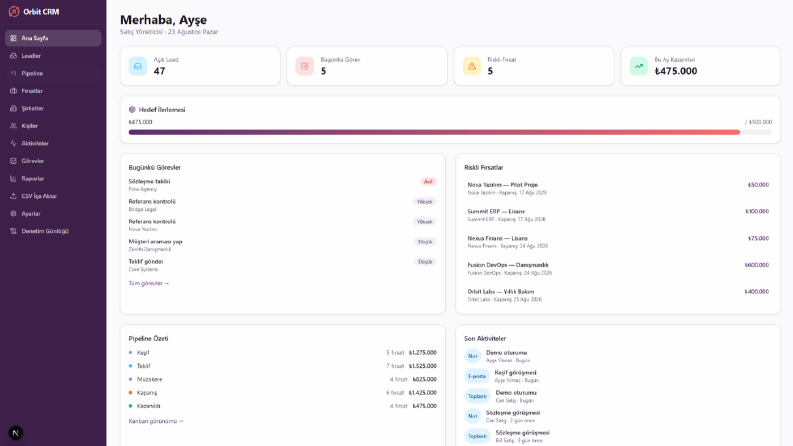
Task: Click the Bugünkü Görev check icon
Action: click(x=304, y=66)
